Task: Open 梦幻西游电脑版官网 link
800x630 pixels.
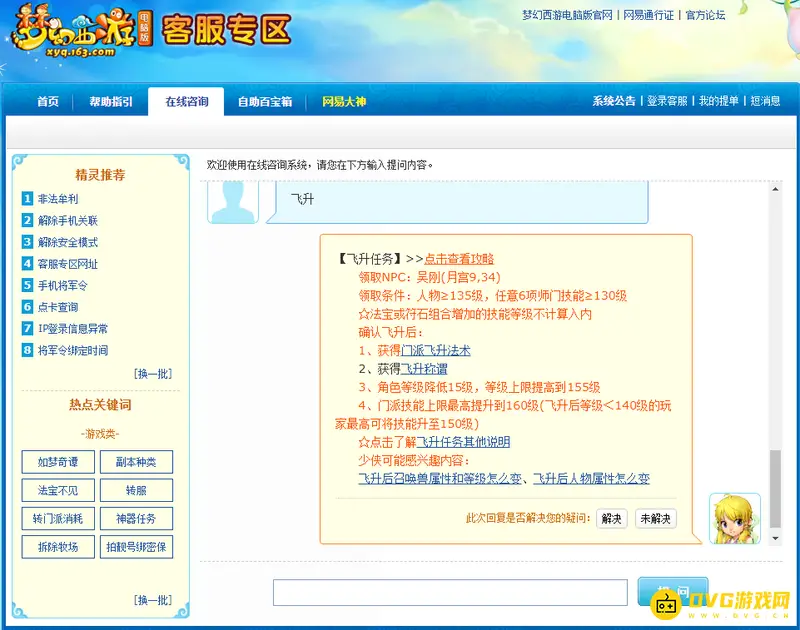Action: [567, 15]
